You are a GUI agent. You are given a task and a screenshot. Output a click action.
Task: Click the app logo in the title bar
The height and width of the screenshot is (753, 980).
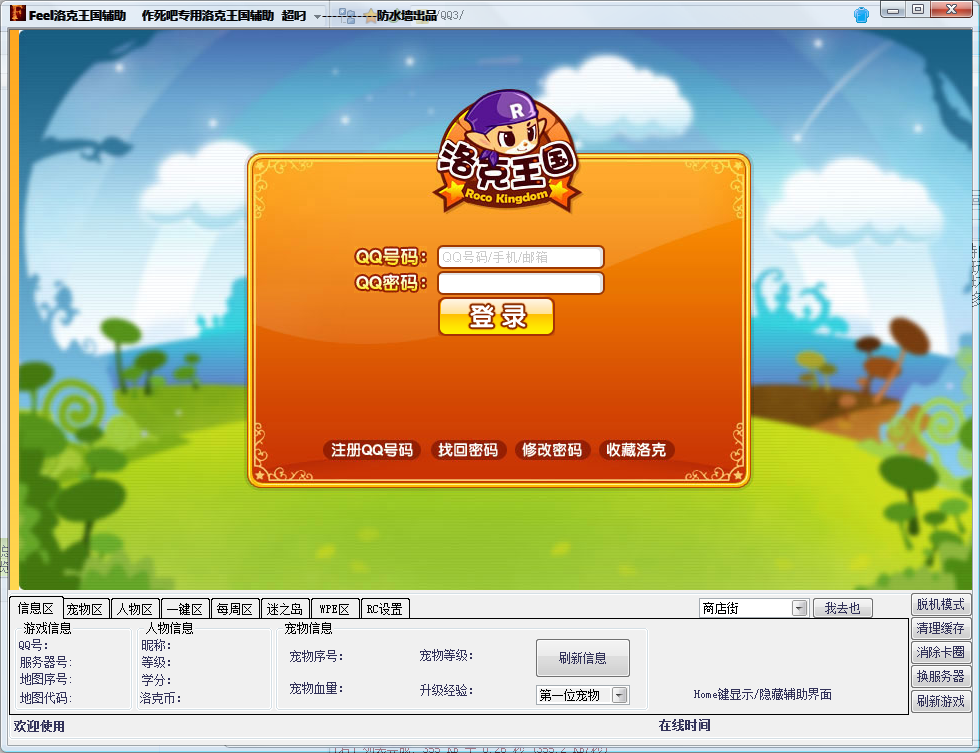18,12
